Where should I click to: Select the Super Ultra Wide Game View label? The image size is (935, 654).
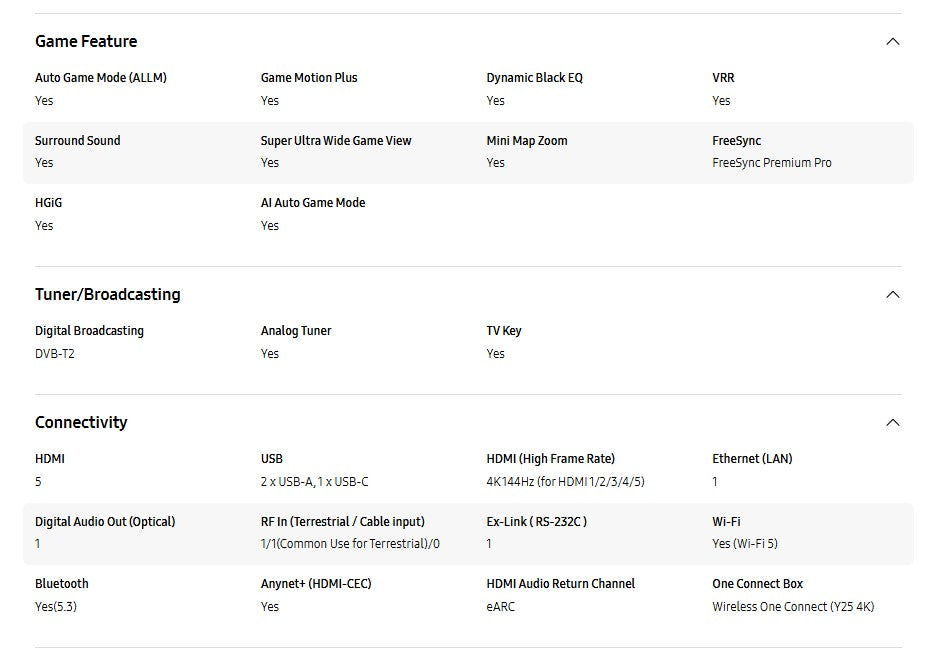pyautogui.click(x=335, y=141)
